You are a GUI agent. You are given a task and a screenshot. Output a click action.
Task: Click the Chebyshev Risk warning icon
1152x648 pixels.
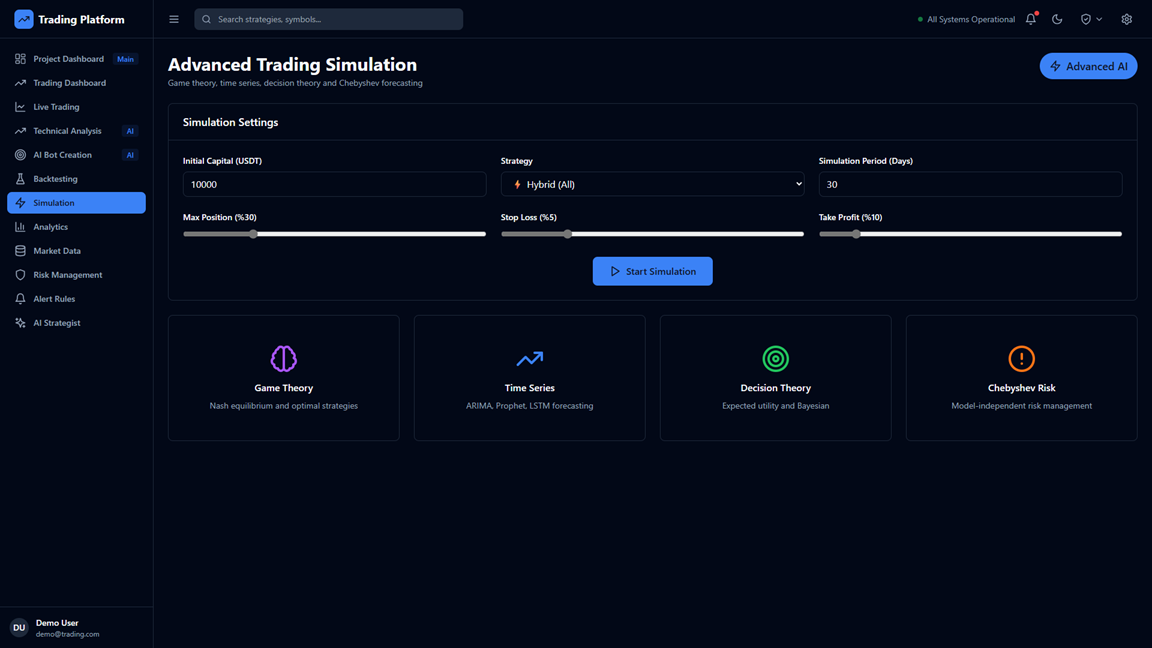point(1021,358)
